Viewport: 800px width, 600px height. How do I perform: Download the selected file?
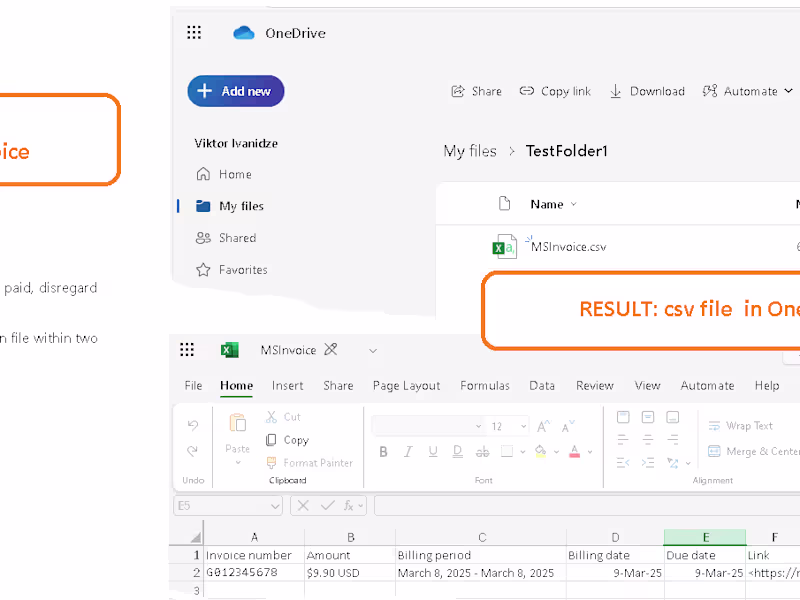(647, 91)
